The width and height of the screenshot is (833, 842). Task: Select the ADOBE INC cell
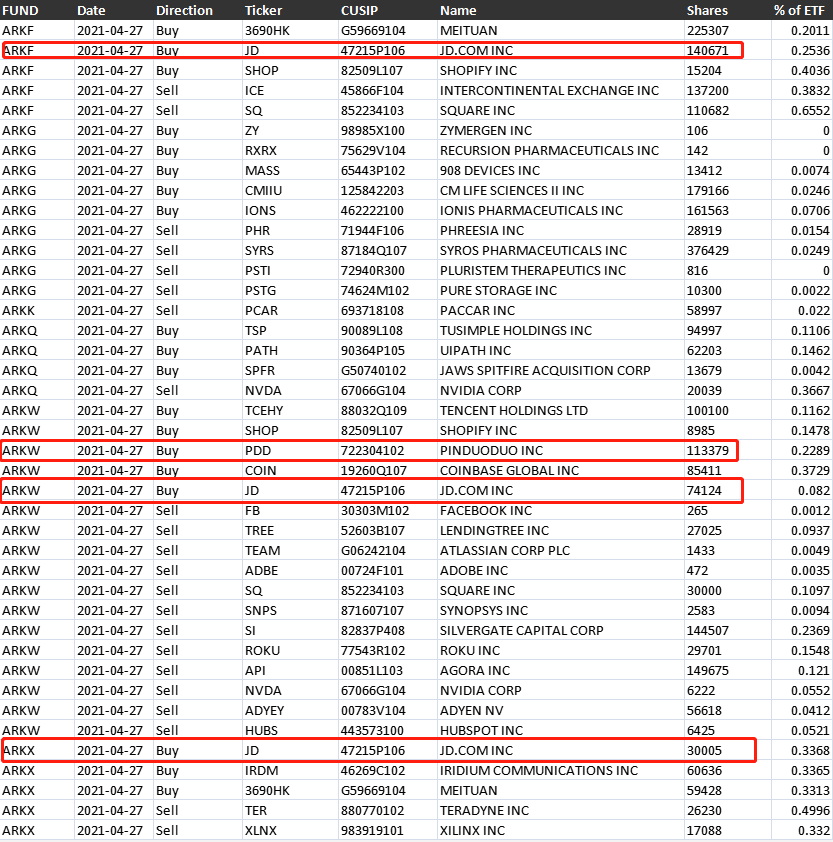474,571
